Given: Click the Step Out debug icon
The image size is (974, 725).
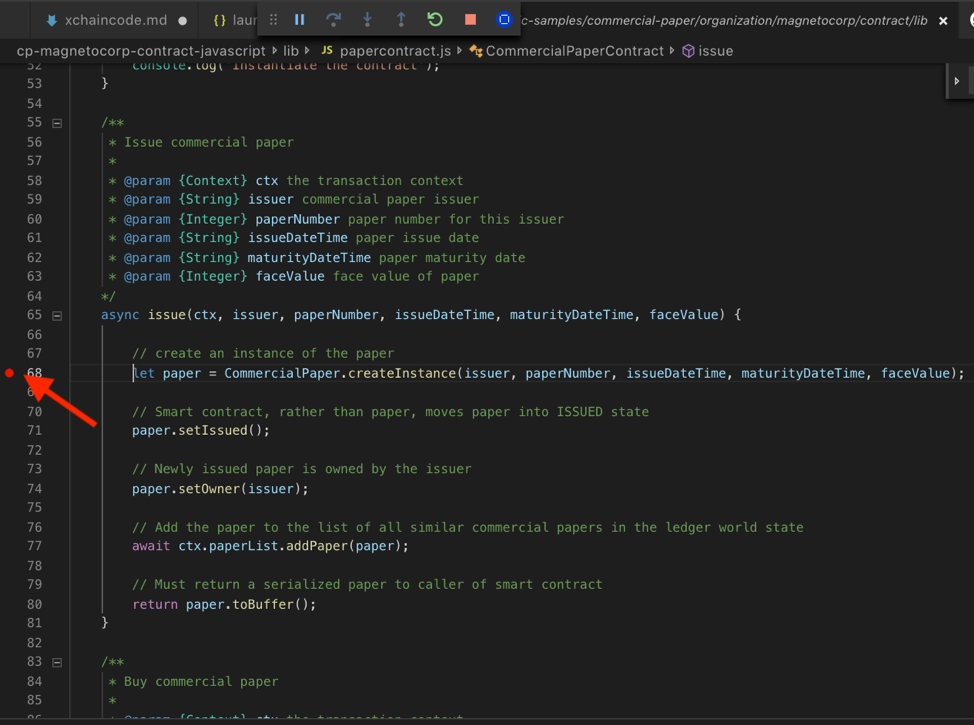Looking at the screenshot, I should pos(401,20).
